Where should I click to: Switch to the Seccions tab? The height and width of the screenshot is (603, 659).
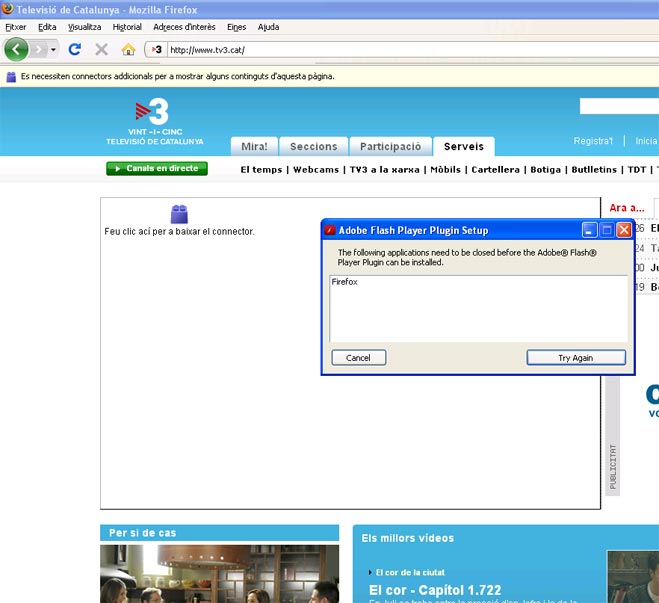[314, 146]
